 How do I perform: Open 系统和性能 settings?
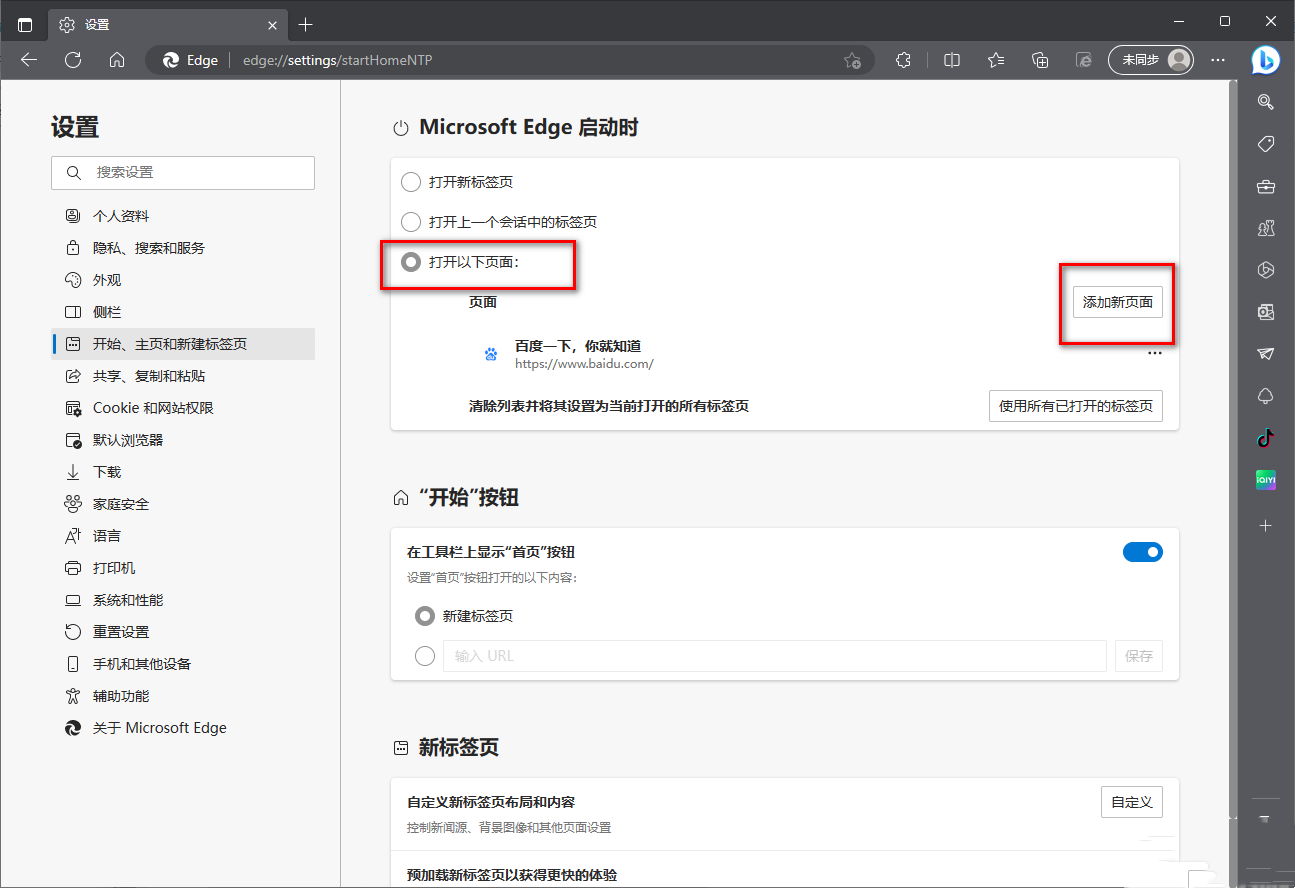point(183,600)
